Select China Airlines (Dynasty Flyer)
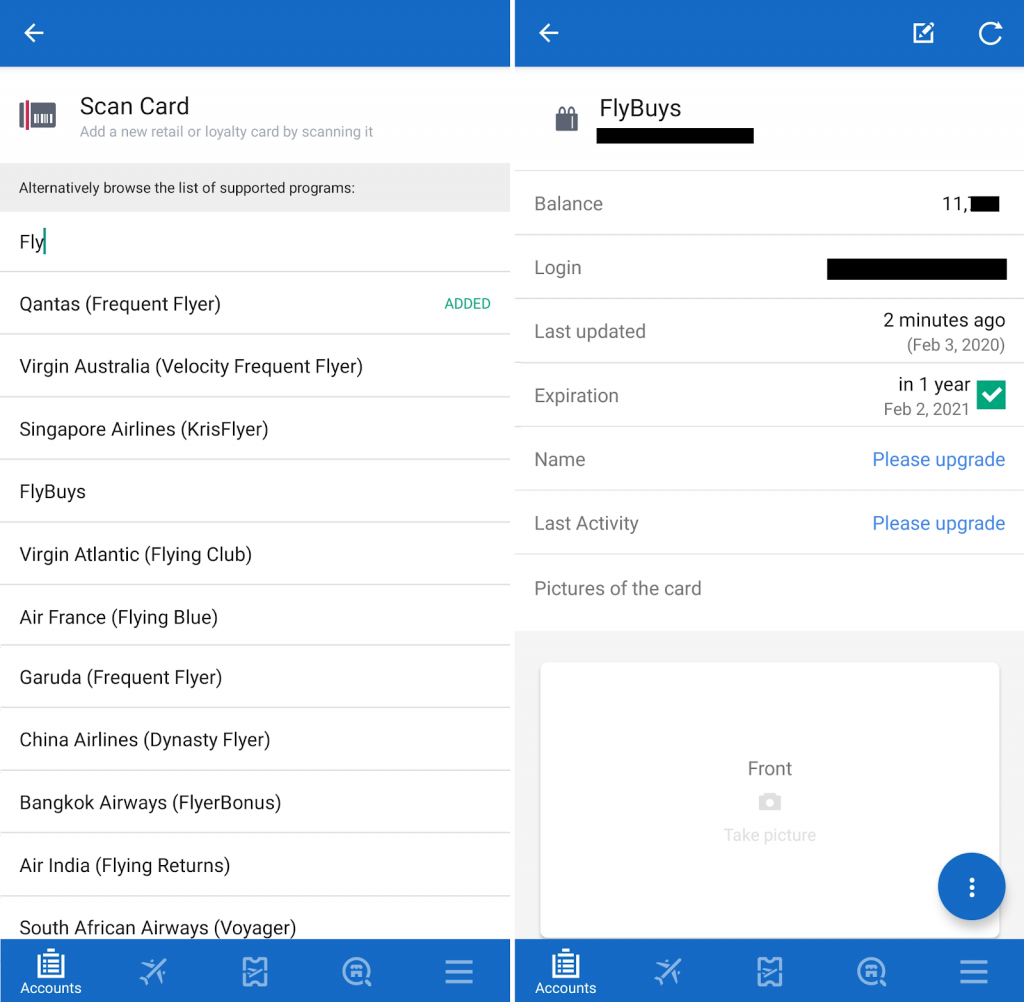The width and height of the screenshot is (1024, 1002). (255, 739)
